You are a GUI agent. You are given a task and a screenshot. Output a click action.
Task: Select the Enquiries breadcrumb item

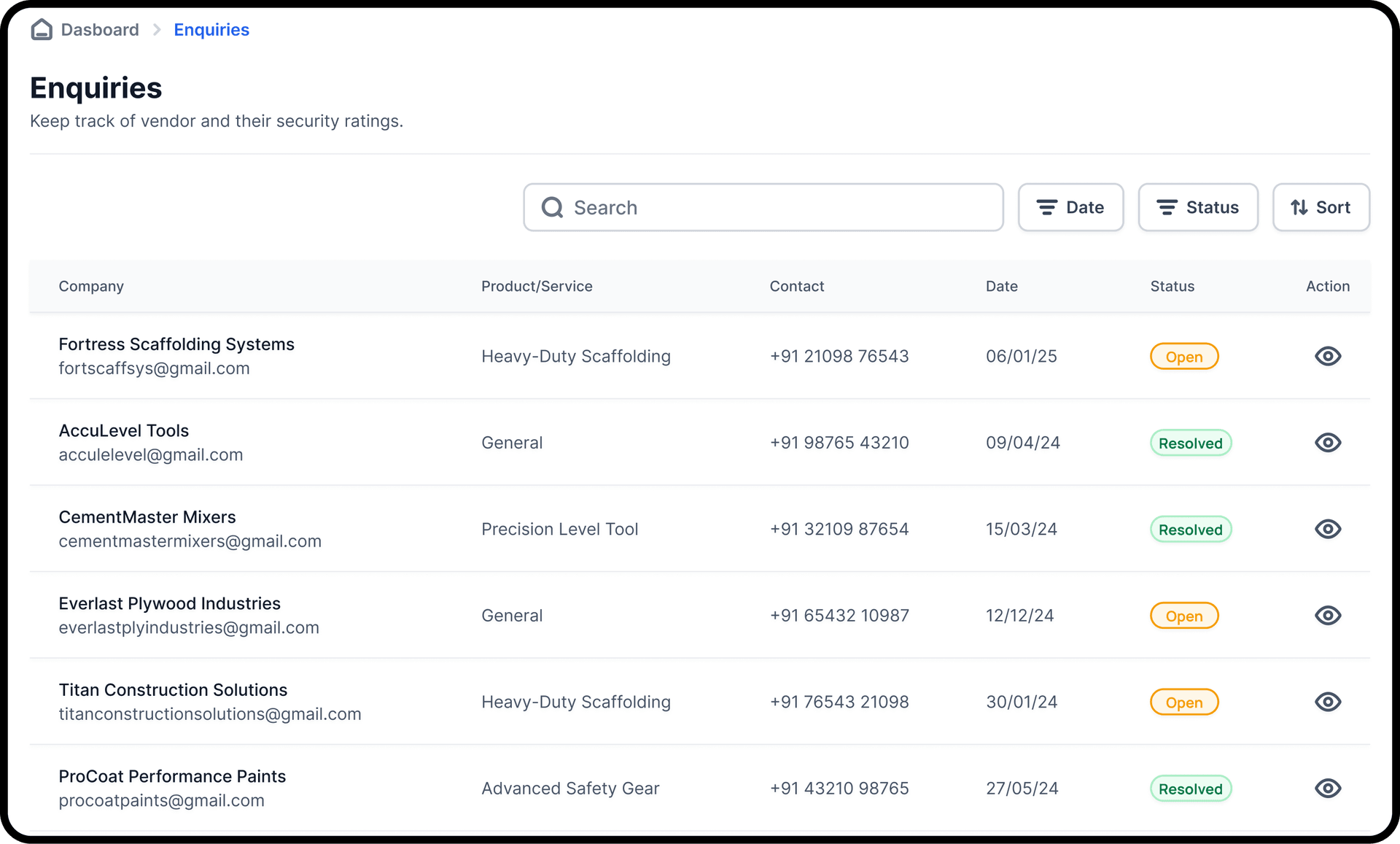(x=211, y=29)
